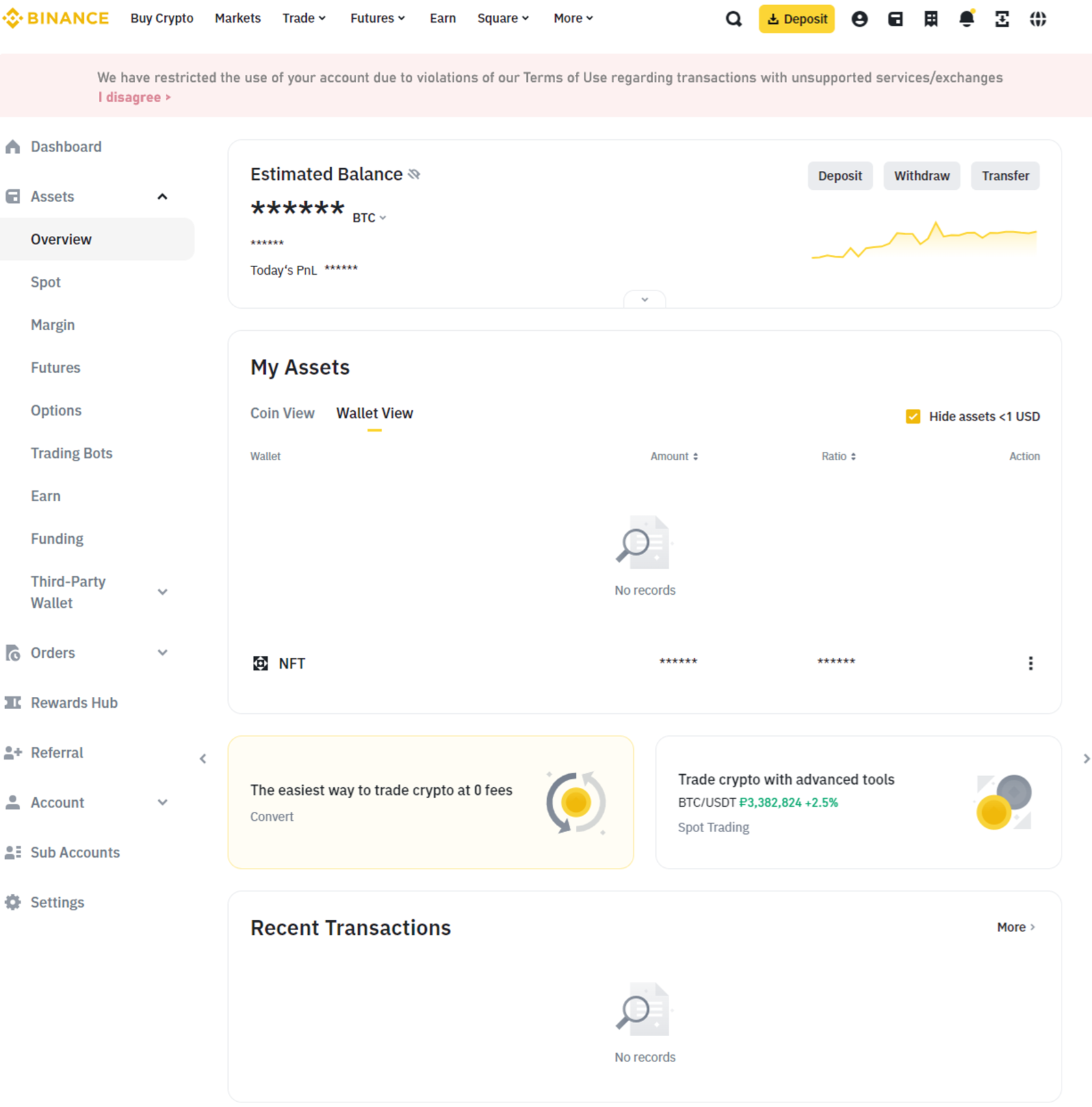1092x1107 pixels.
Task: Open the Spot Trading promo card
Action: click(859, 802)
